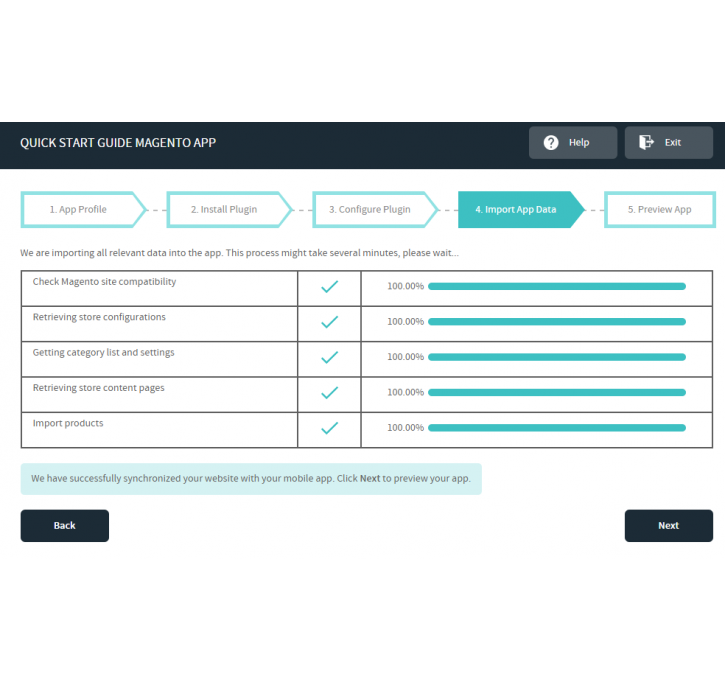725x680 pixels.
Task: Click 'Check Magento site compatibility' text
Action: [x=104, y=282]
